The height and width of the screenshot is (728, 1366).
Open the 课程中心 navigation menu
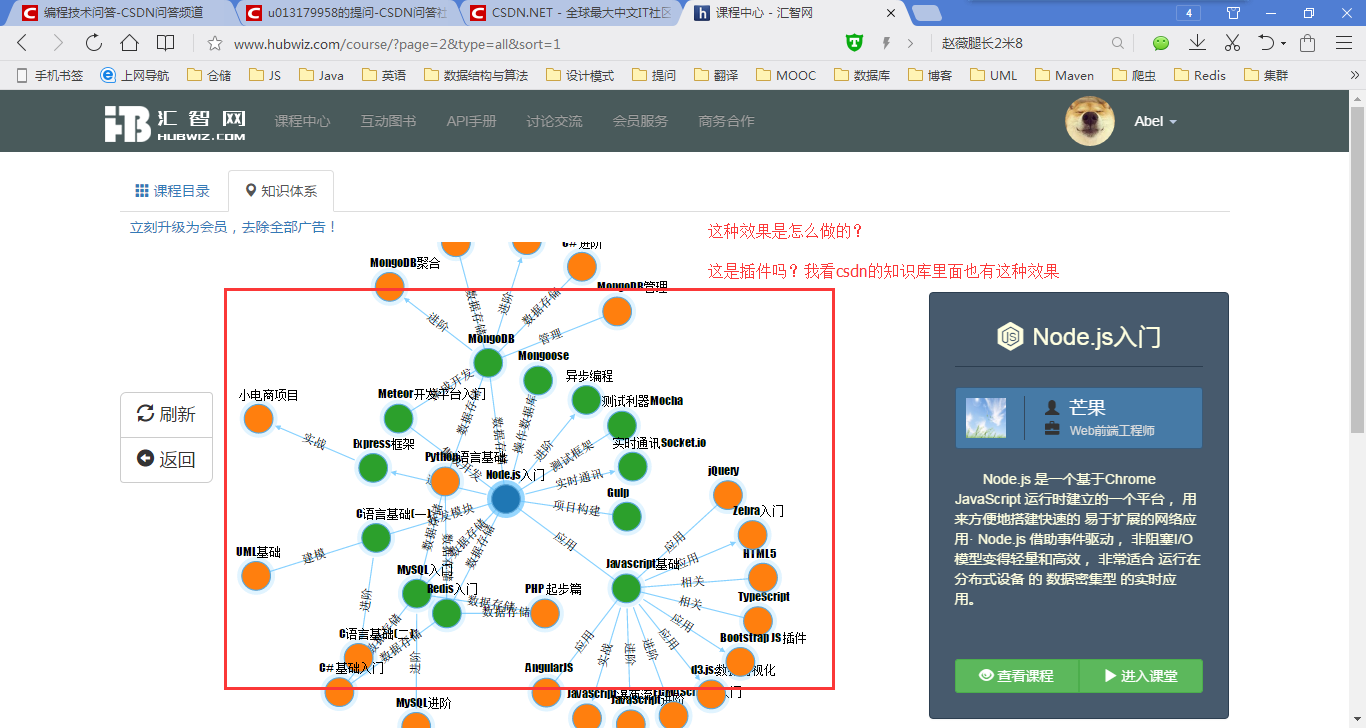[x=302, y=121]
